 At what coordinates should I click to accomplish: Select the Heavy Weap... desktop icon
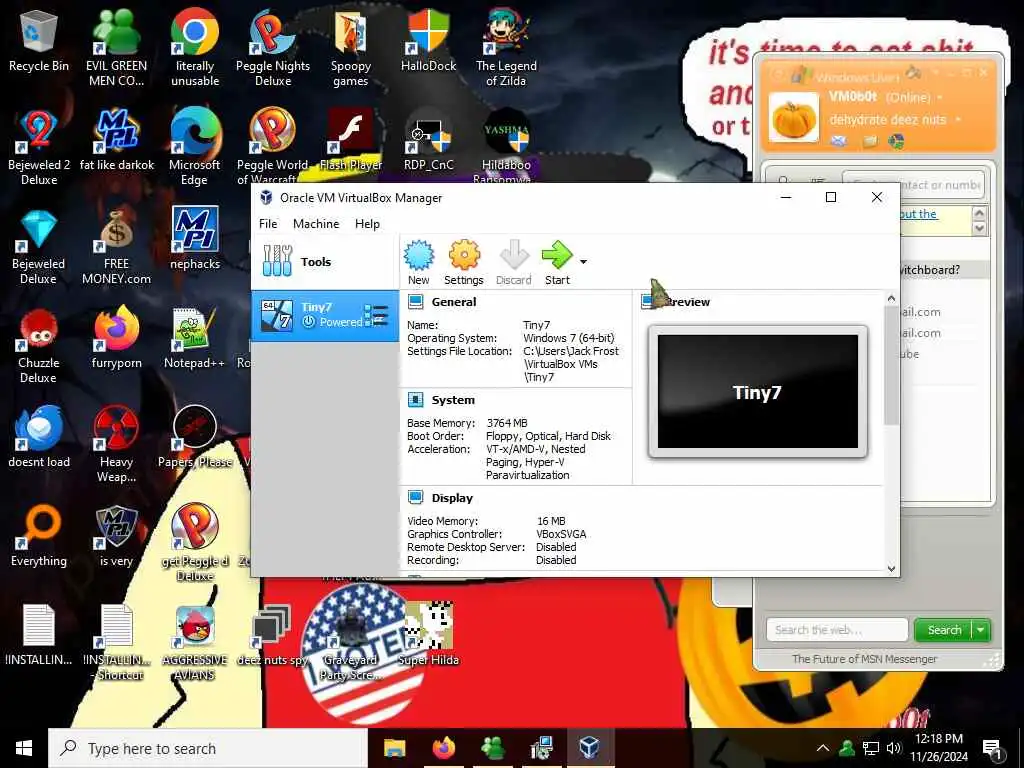point(116,445)
